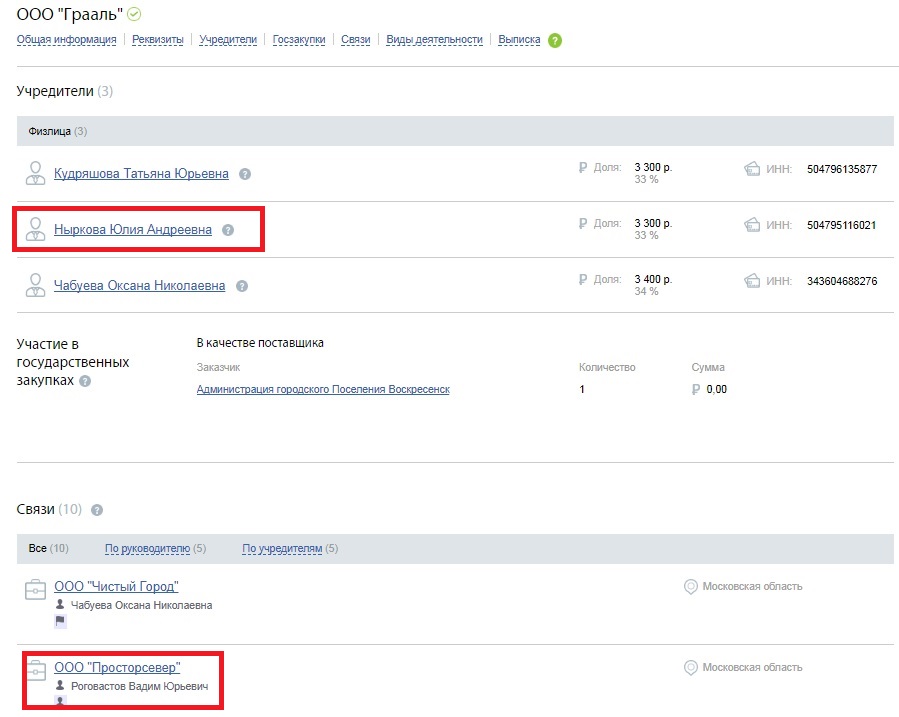Open Администрация городского Поселения Воскресенск link
This screenshot has width=899, height=717.
tap(323, 389)
